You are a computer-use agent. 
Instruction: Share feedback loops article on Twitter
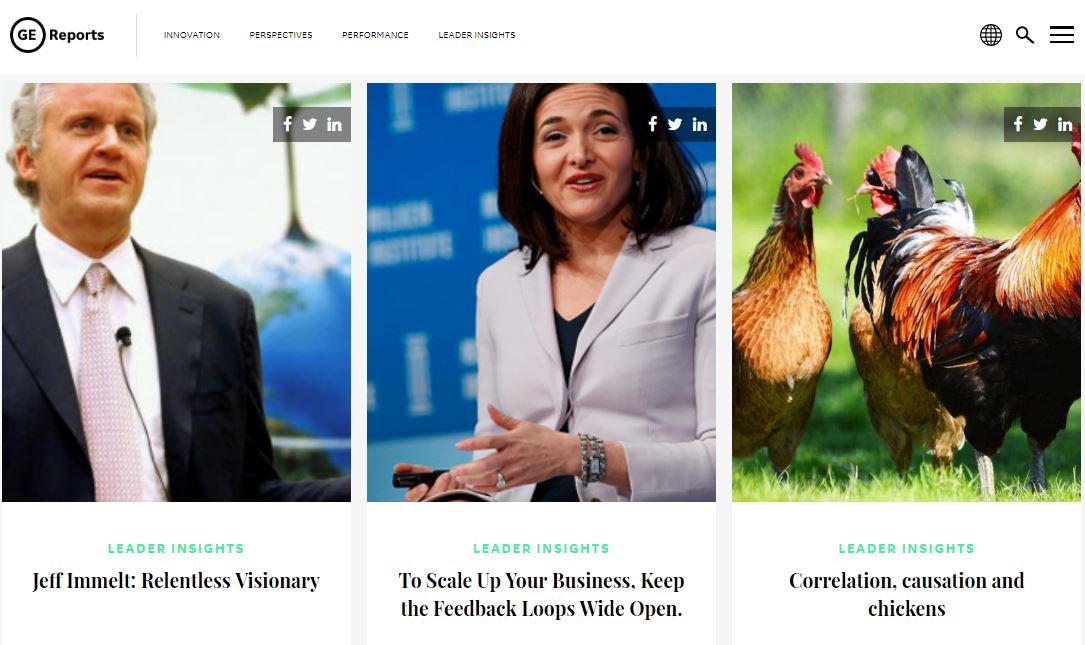(x=675, y=124)
